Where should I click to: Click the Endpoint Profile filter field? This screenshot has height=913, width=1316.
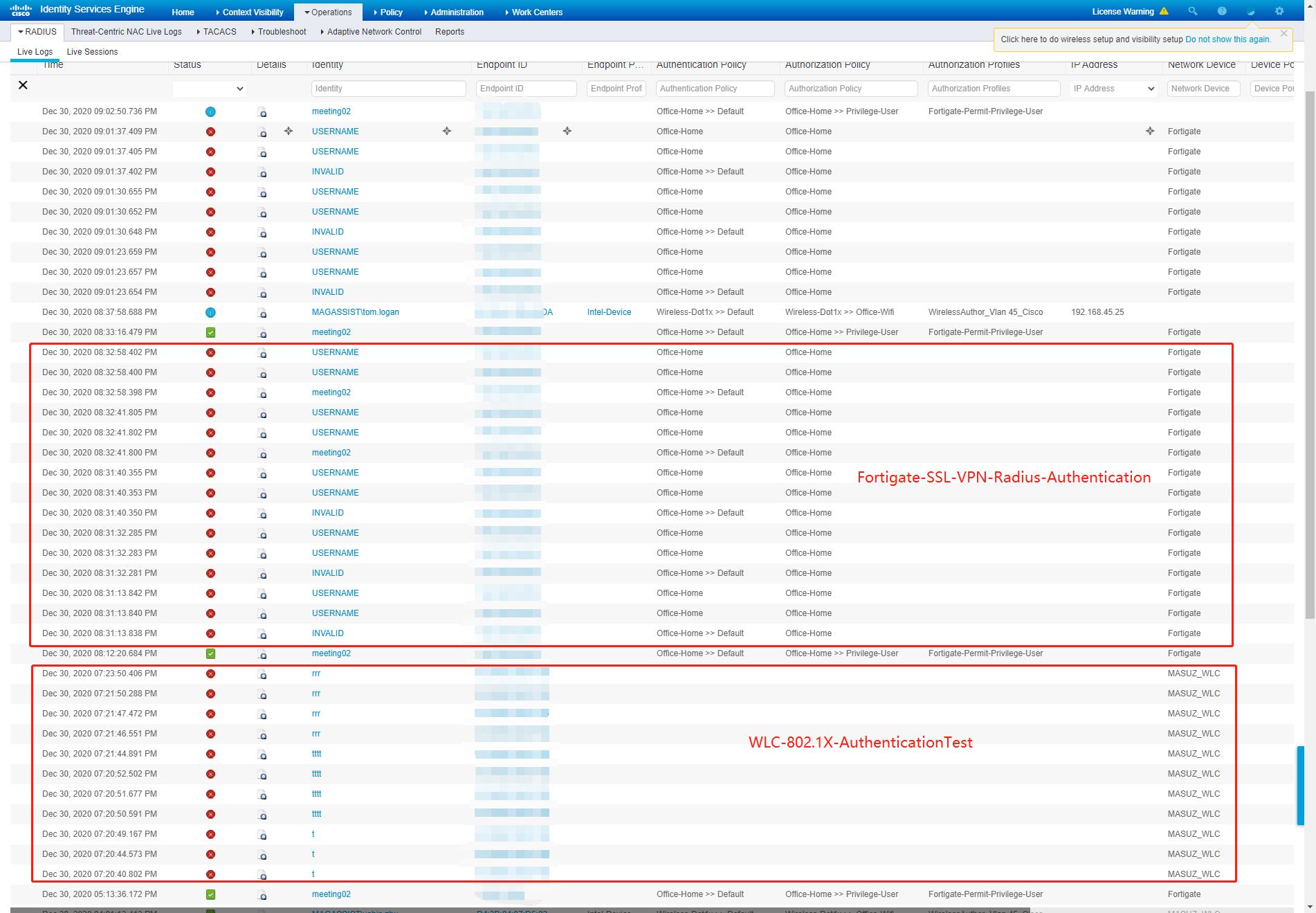(616, 89)
